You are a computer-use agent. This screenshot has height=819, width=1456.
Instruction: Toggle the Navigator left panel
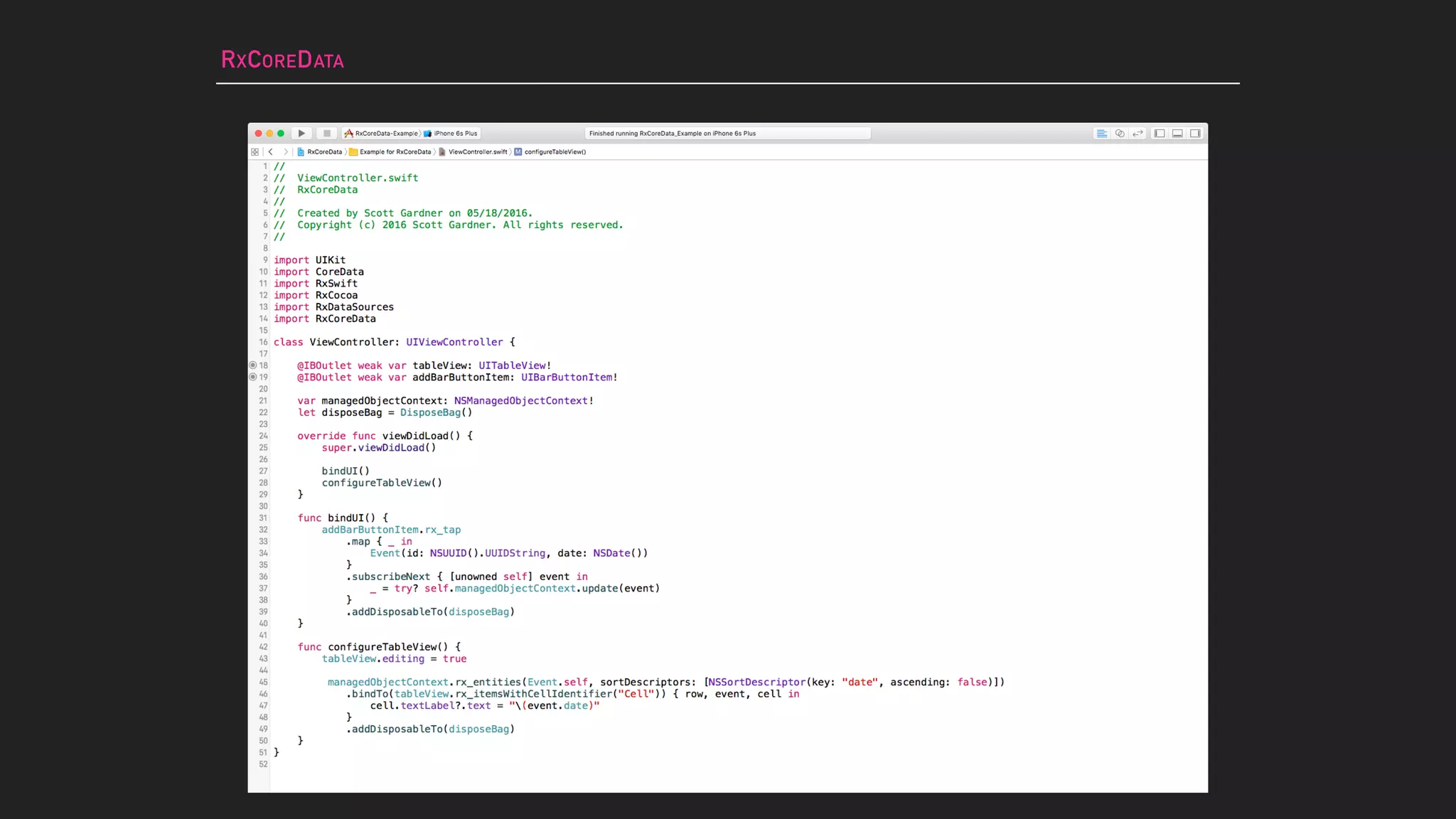pos(1160,134)
